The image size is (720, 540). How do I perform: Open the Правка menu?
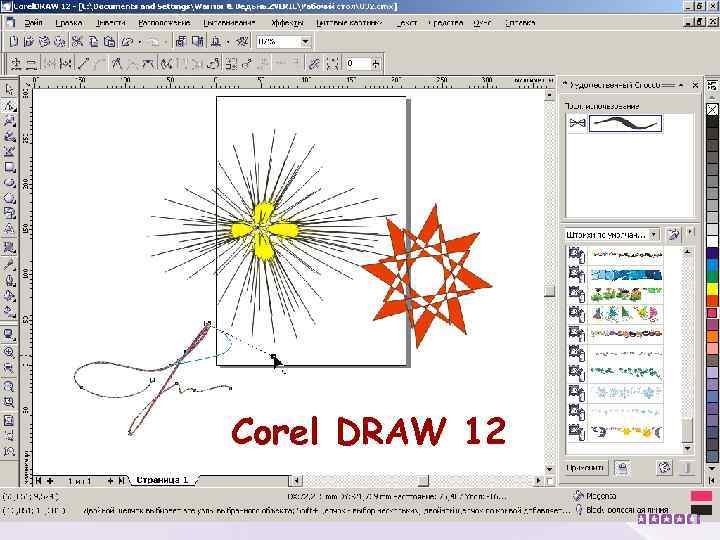point(69,22)
